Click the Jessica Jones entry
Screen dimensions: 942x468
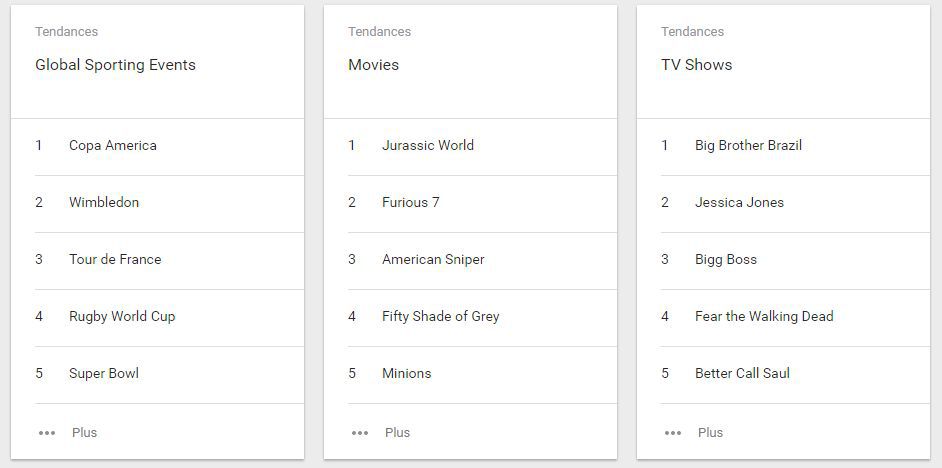coord(739,203)
